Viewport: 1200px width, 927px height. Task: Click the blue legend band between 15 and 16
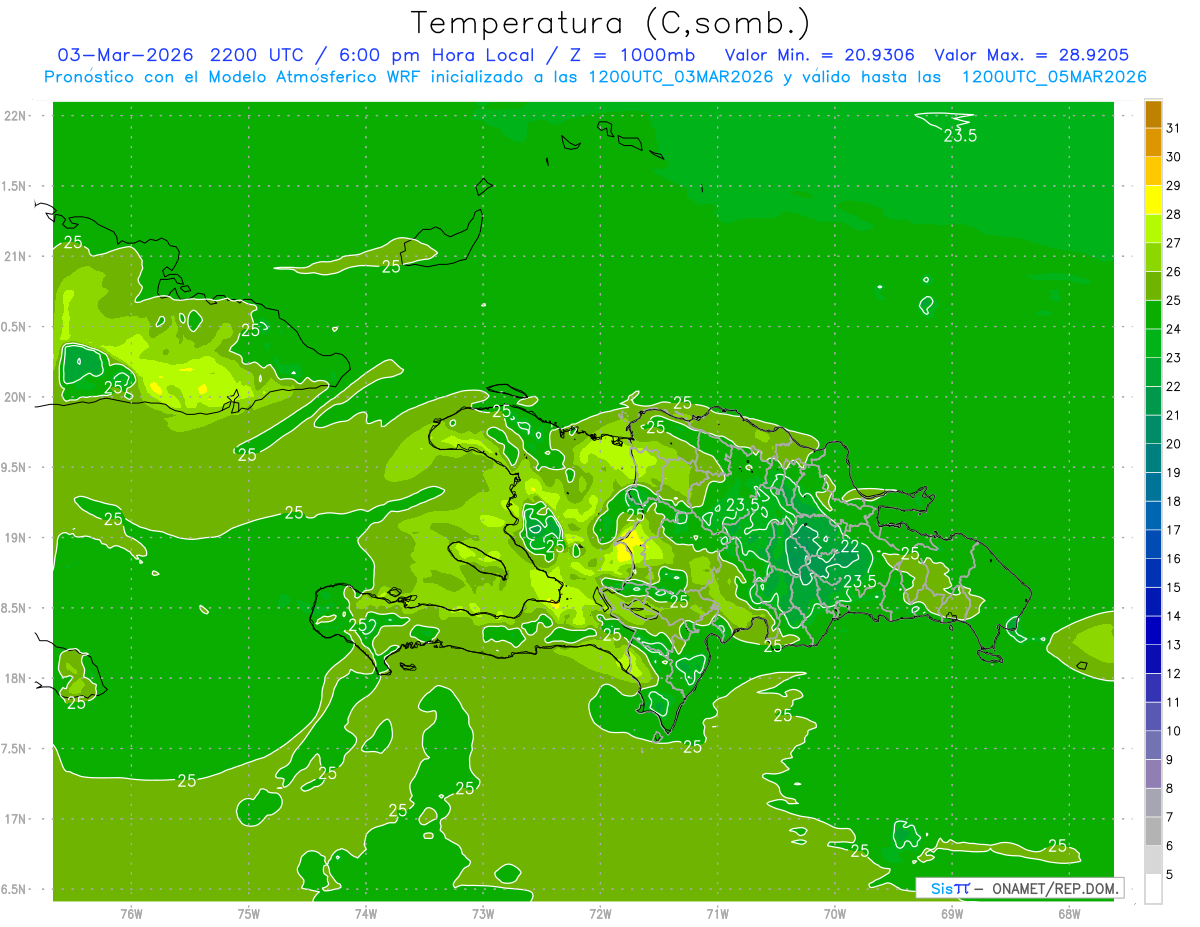[x=1153, y=573]
